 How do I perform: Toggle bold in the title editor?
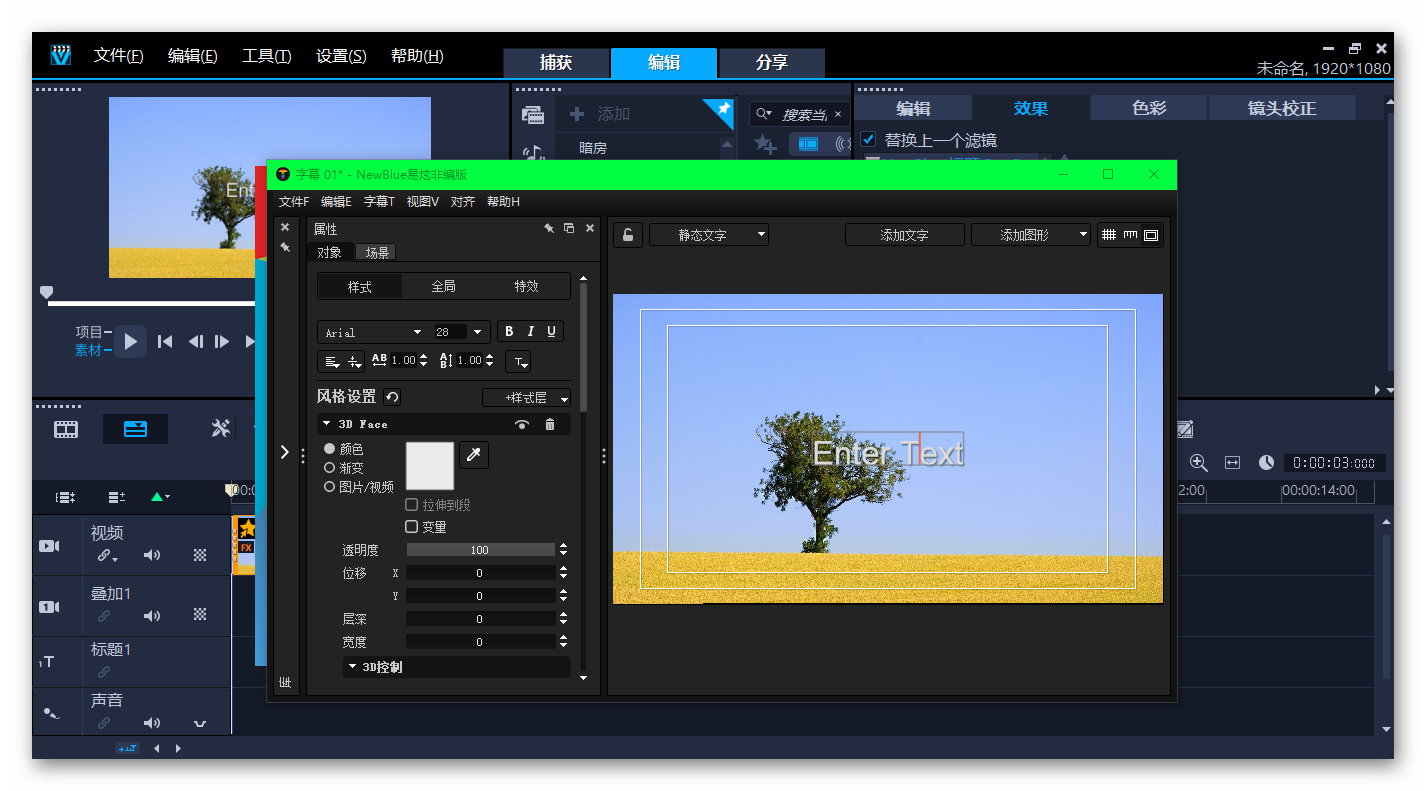click(x=509, y=332)
